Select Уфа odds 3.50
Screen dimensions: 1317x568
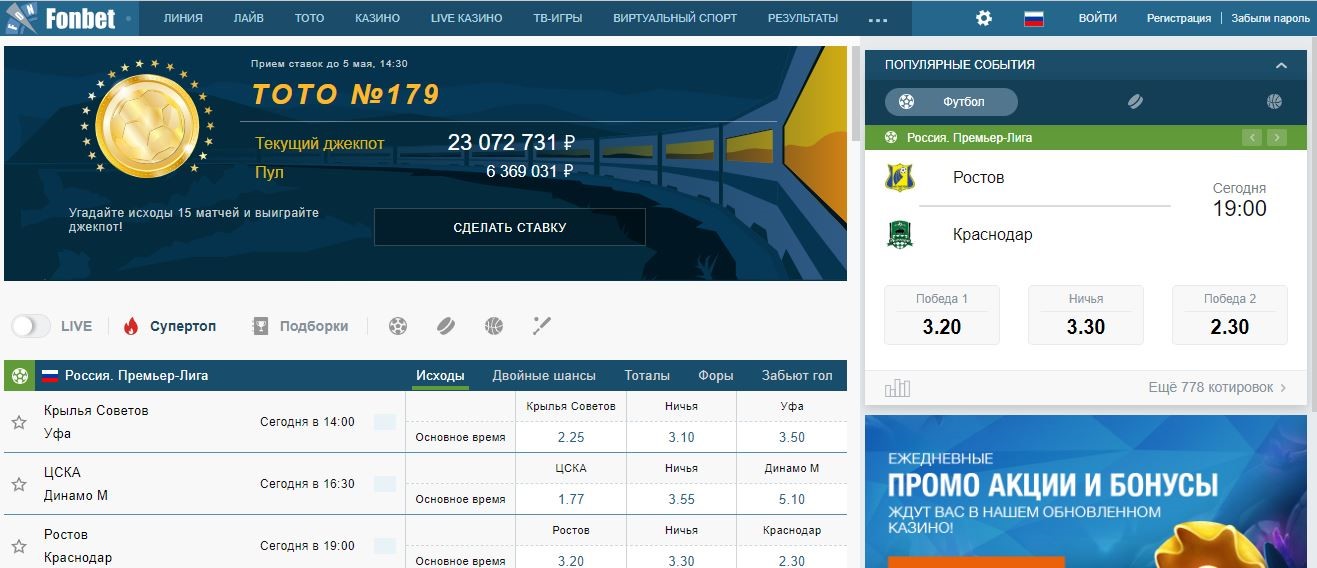pos(792,437)
